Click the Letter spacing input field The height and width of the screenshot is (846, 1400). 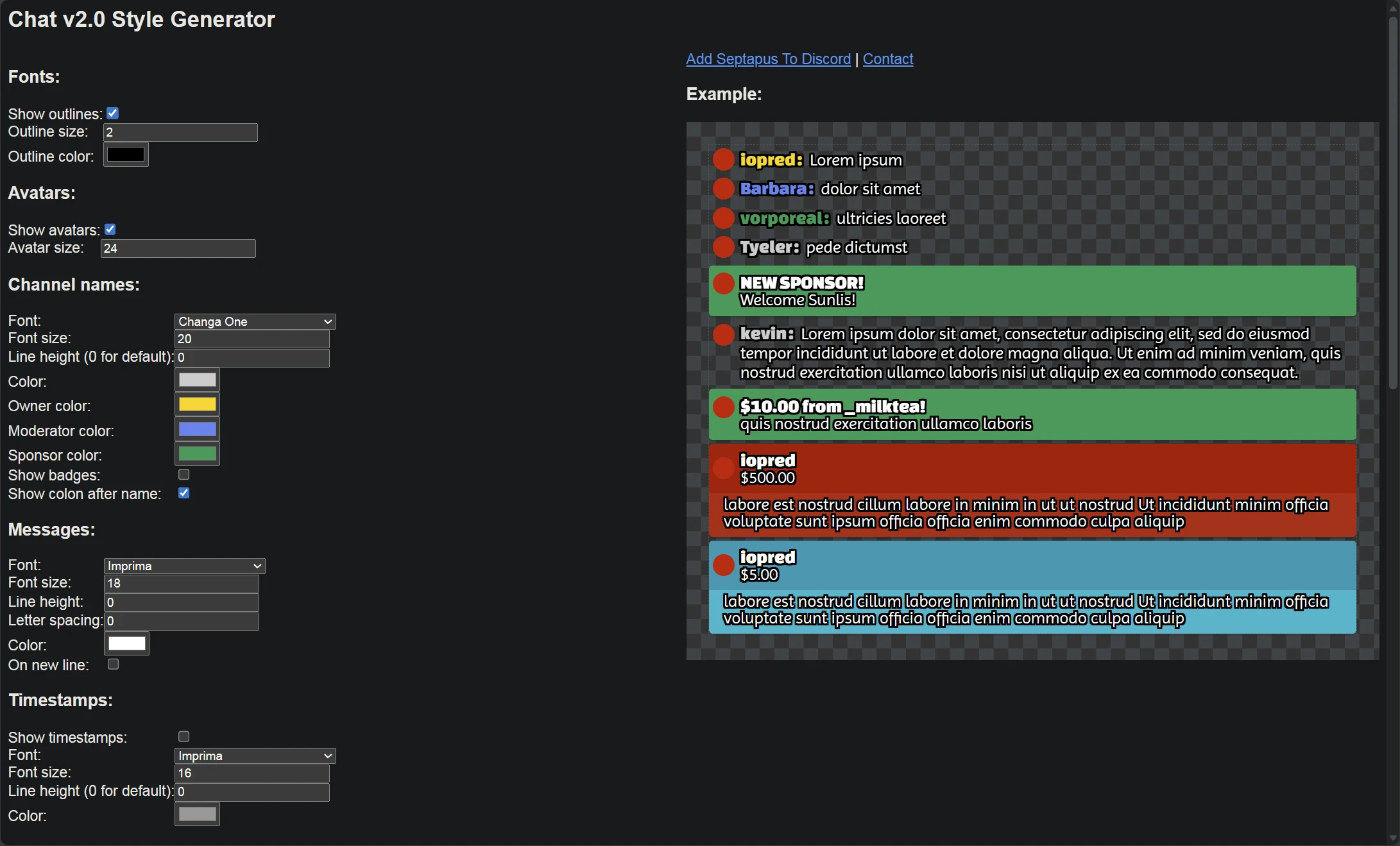click(x=181, y=621)
